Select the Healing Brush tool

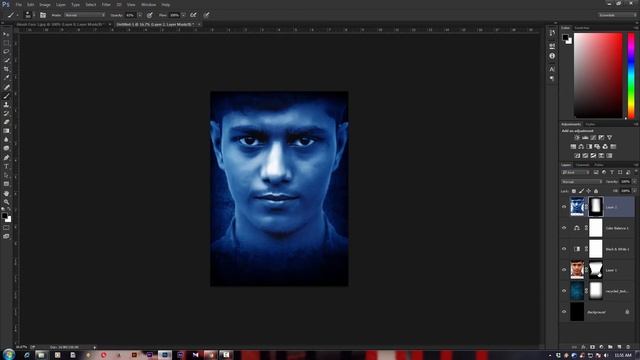[6, 87]
